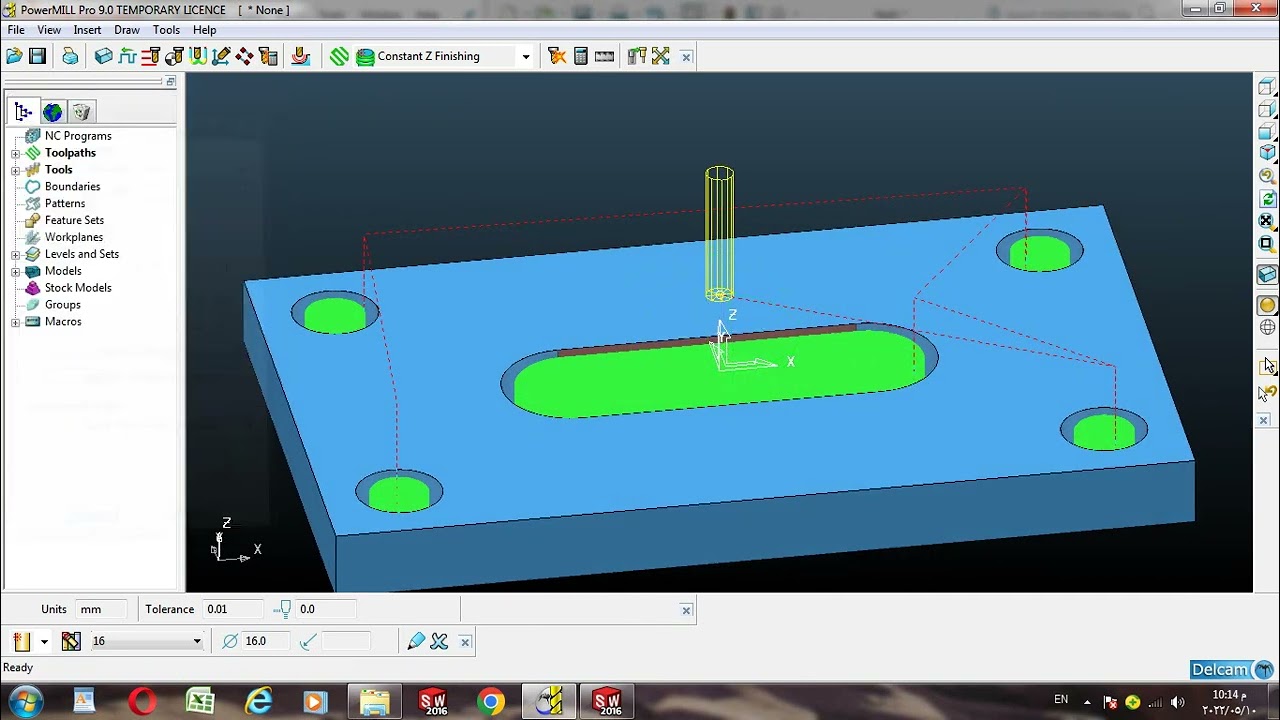Open the Block definition tool
1280x720 pixels.
pos(103,56)
